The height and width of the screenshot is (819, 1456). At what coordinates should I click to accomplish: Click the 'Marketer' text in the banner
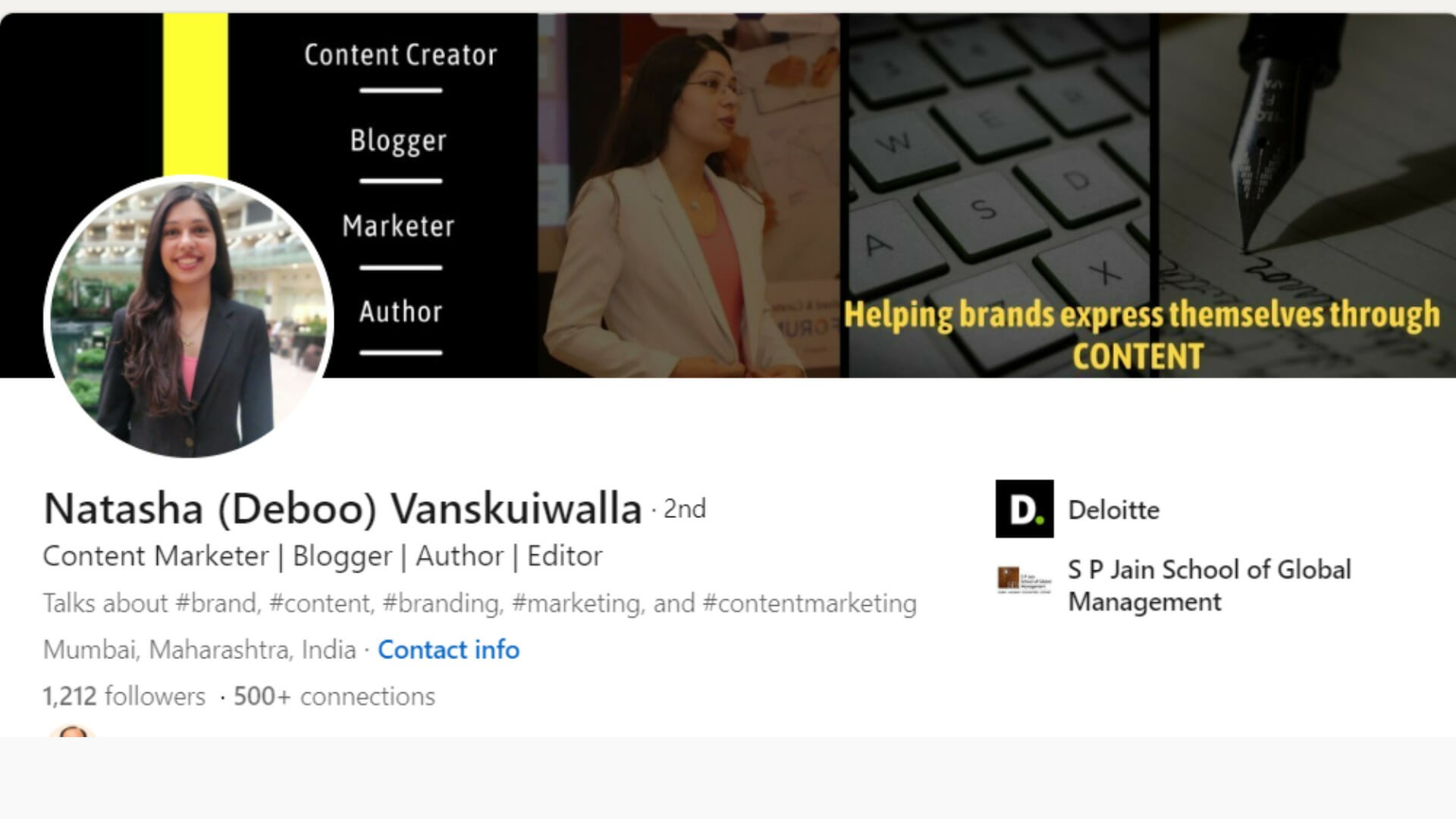tap(398, 226)
